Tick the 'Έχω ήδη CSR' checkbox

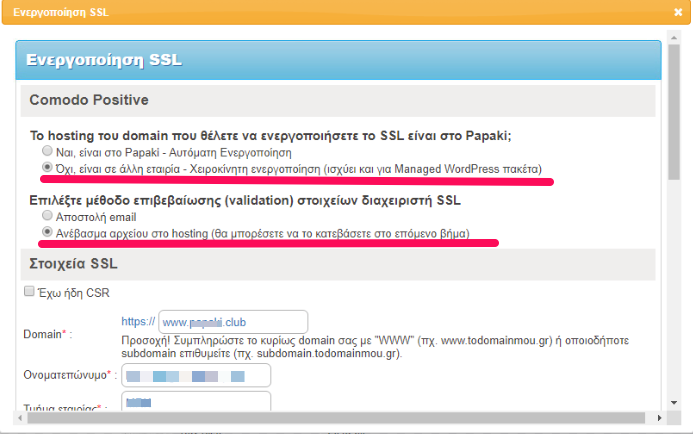point(29,291)
